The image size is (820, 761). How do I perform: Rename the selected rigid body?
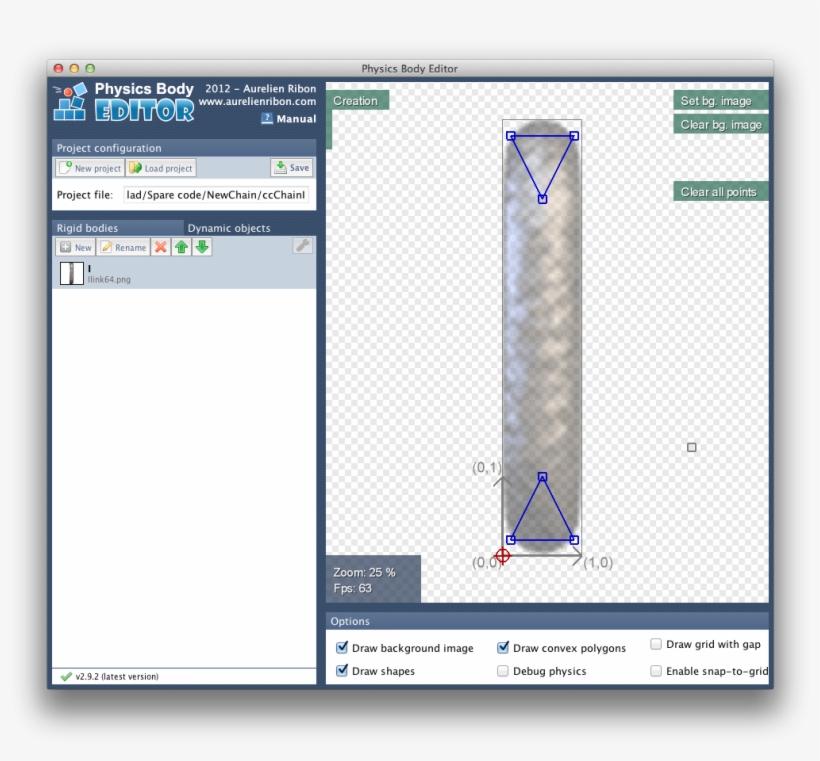point(123,247)
